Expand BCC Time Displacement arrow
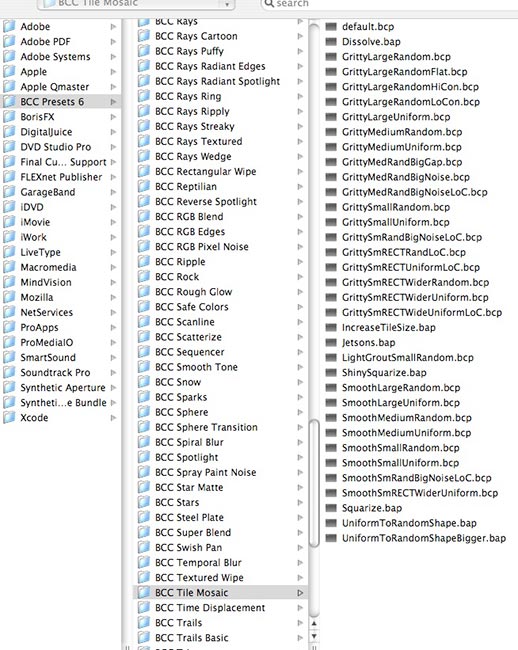The width and height of the screenshot is (518, 650). [300, 608]
